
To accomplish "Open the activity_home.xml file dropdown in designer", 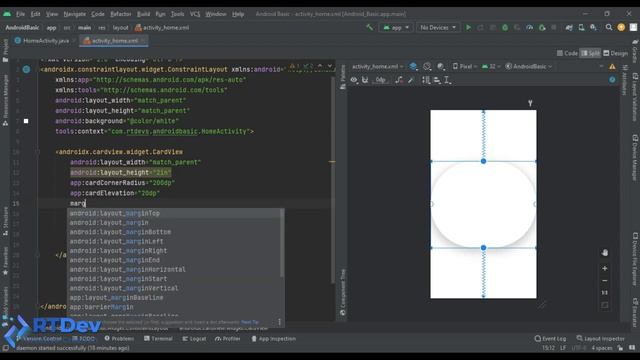I will pyautogui.click(x=378, y=66).
